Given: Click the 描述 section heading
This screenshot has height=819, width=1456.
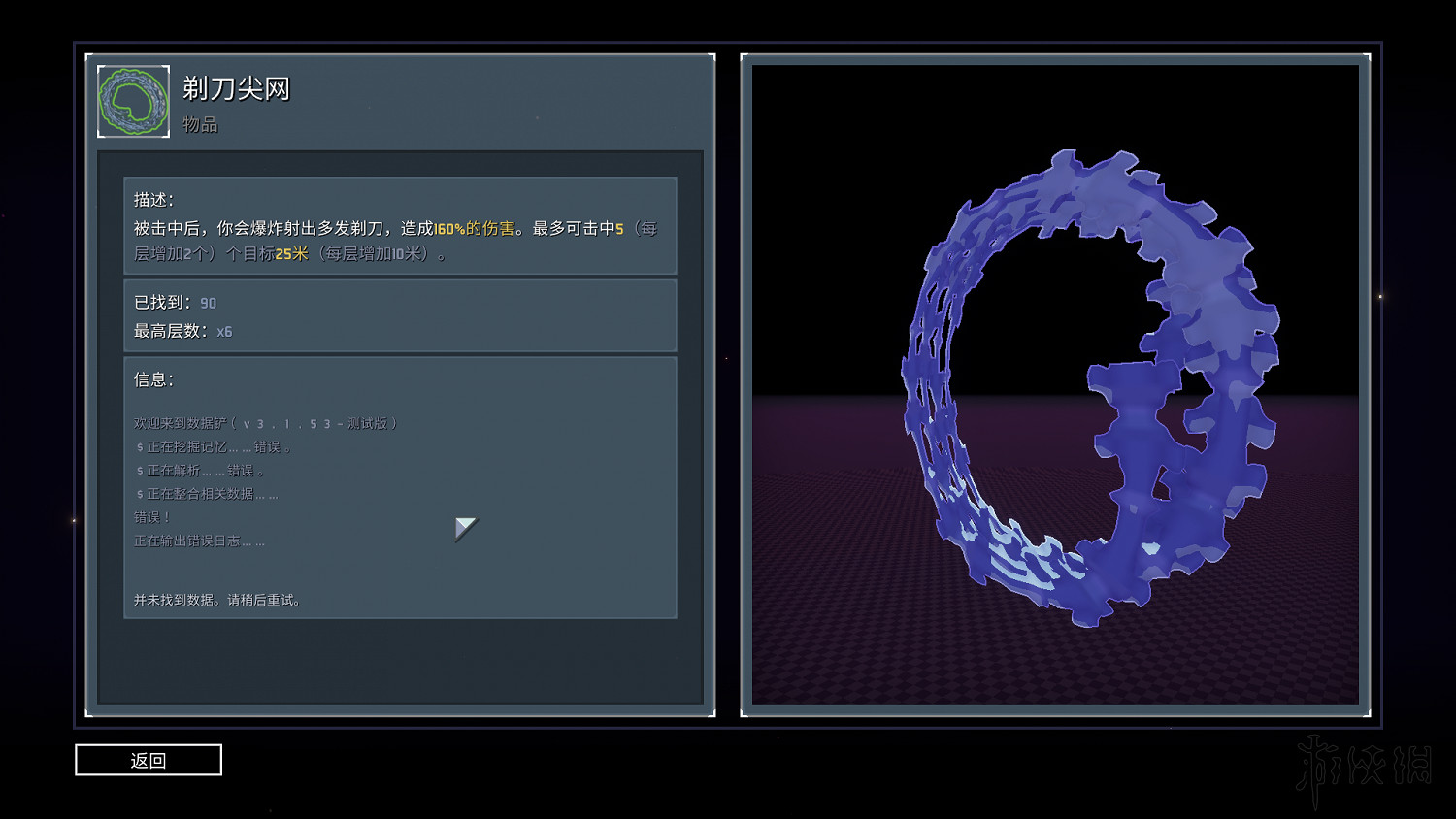Looking at the screenshot, I should click(x=153, y=200).
